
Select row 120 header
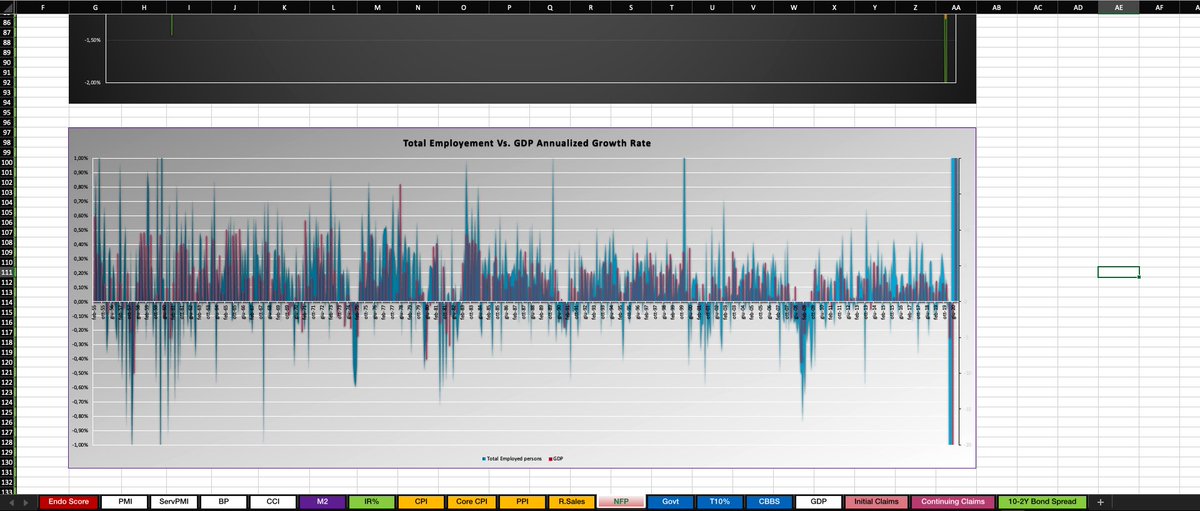(x=7, y=362)
